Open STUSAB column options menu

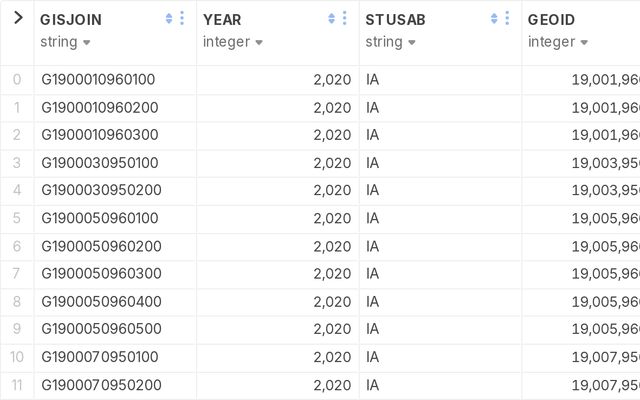pos(508,19)
